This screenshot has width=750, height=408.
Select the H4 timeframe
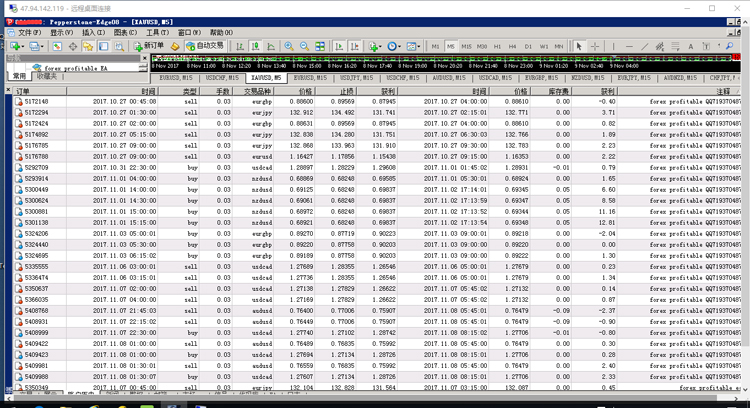[x=512, y=46]
